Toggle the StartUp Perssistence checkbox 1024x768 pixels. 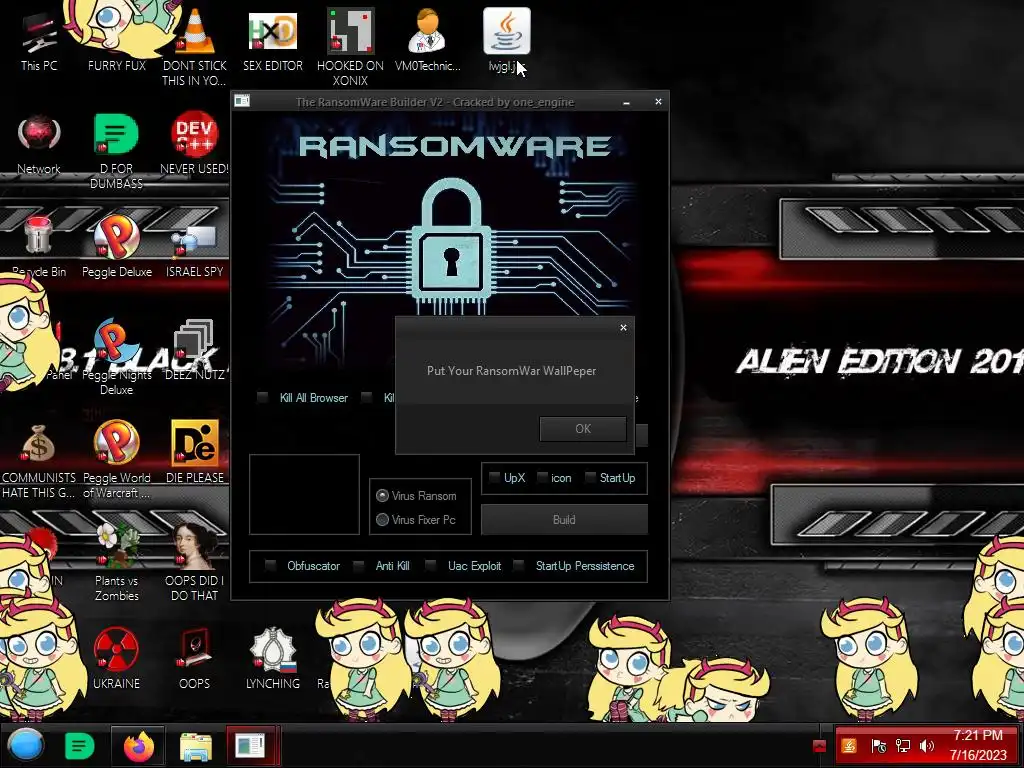coord(519,566)
